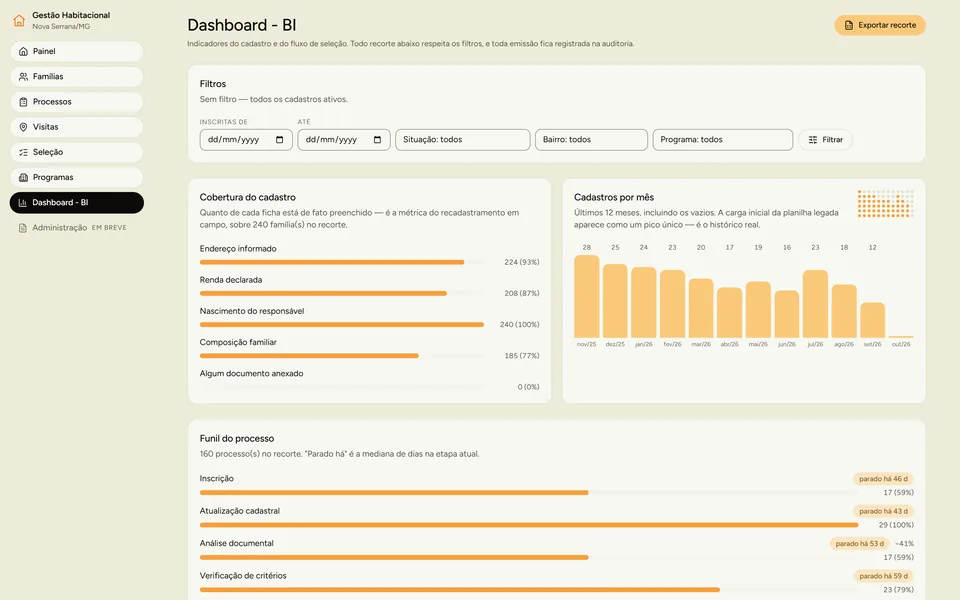The image size is (960, 600).
Task: Click the Administração document icon
Action: (x=23, y=228)
